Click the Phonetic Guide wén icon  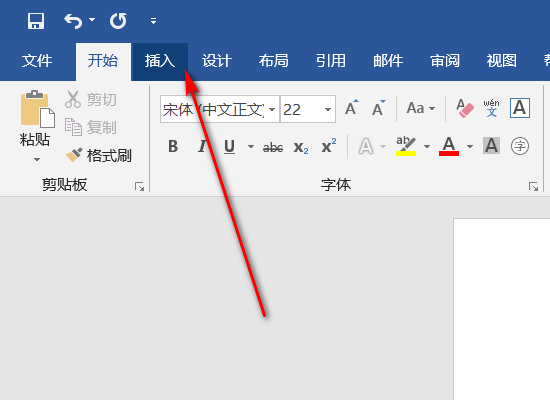(491, 108)
